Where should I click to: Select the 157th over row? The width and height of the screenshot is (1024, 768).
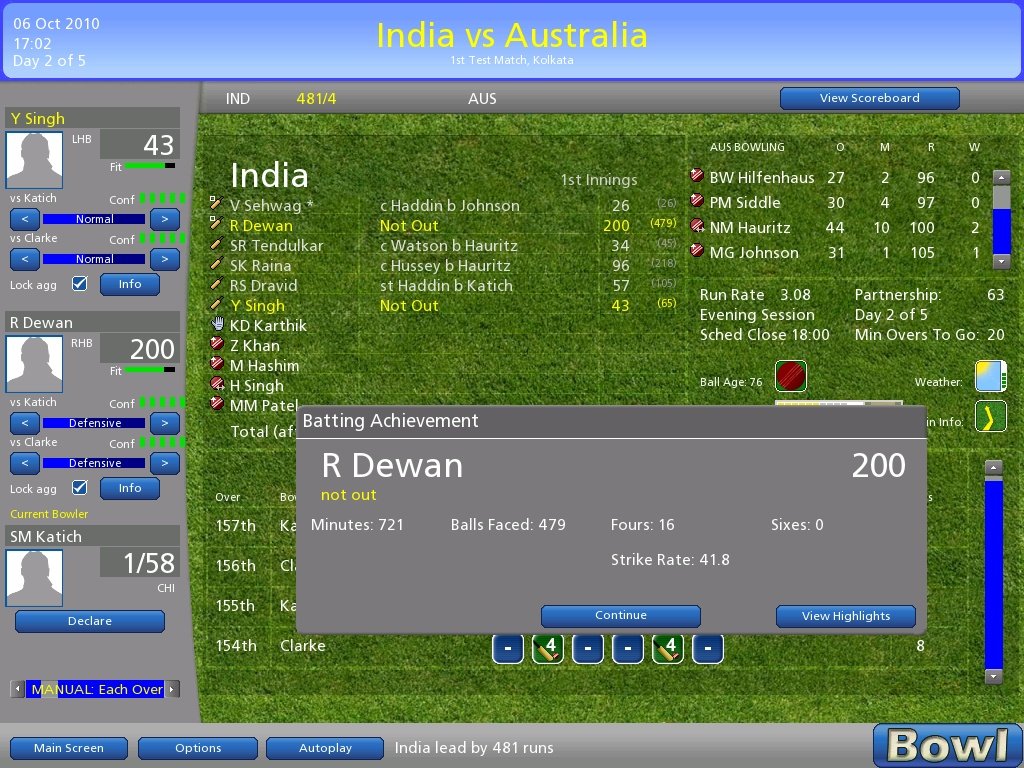click(x=255, y=526)
